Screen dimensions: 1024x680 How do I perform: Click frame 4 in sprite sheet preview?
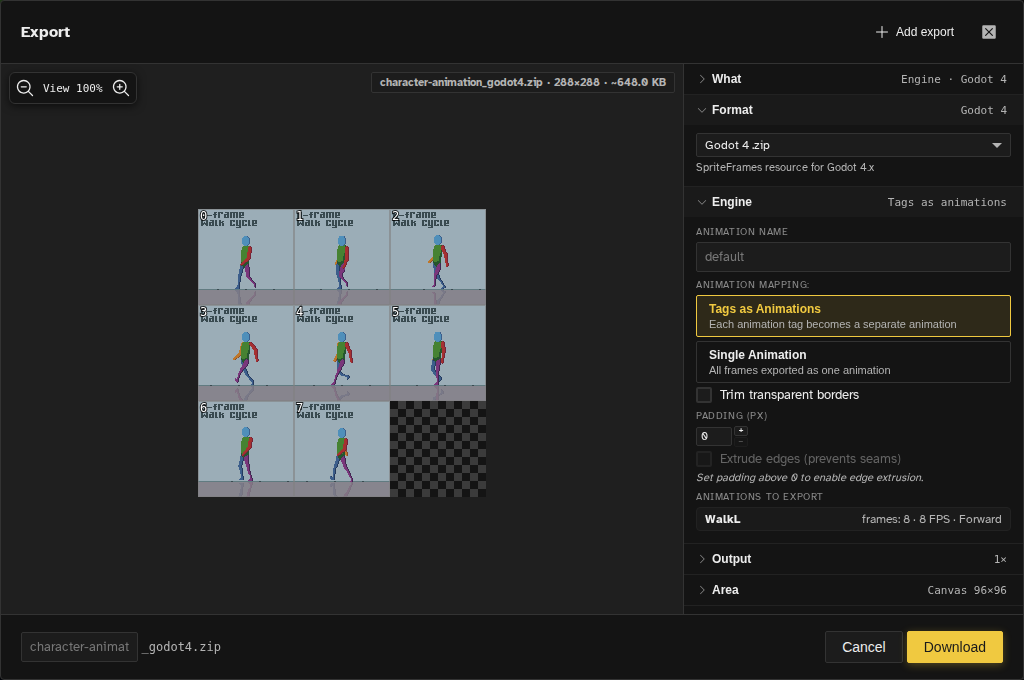coord(342,353)
